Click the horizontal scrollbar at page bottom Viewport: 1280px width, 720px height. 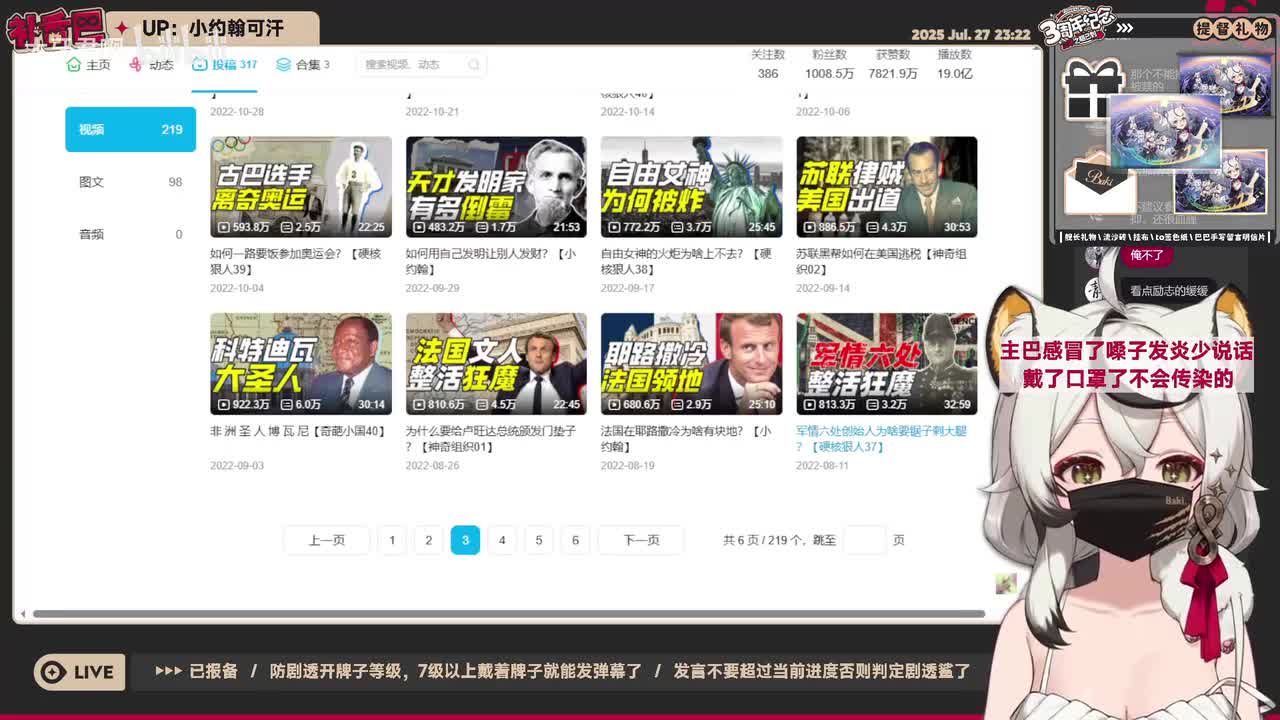click(x=509, y=614)
